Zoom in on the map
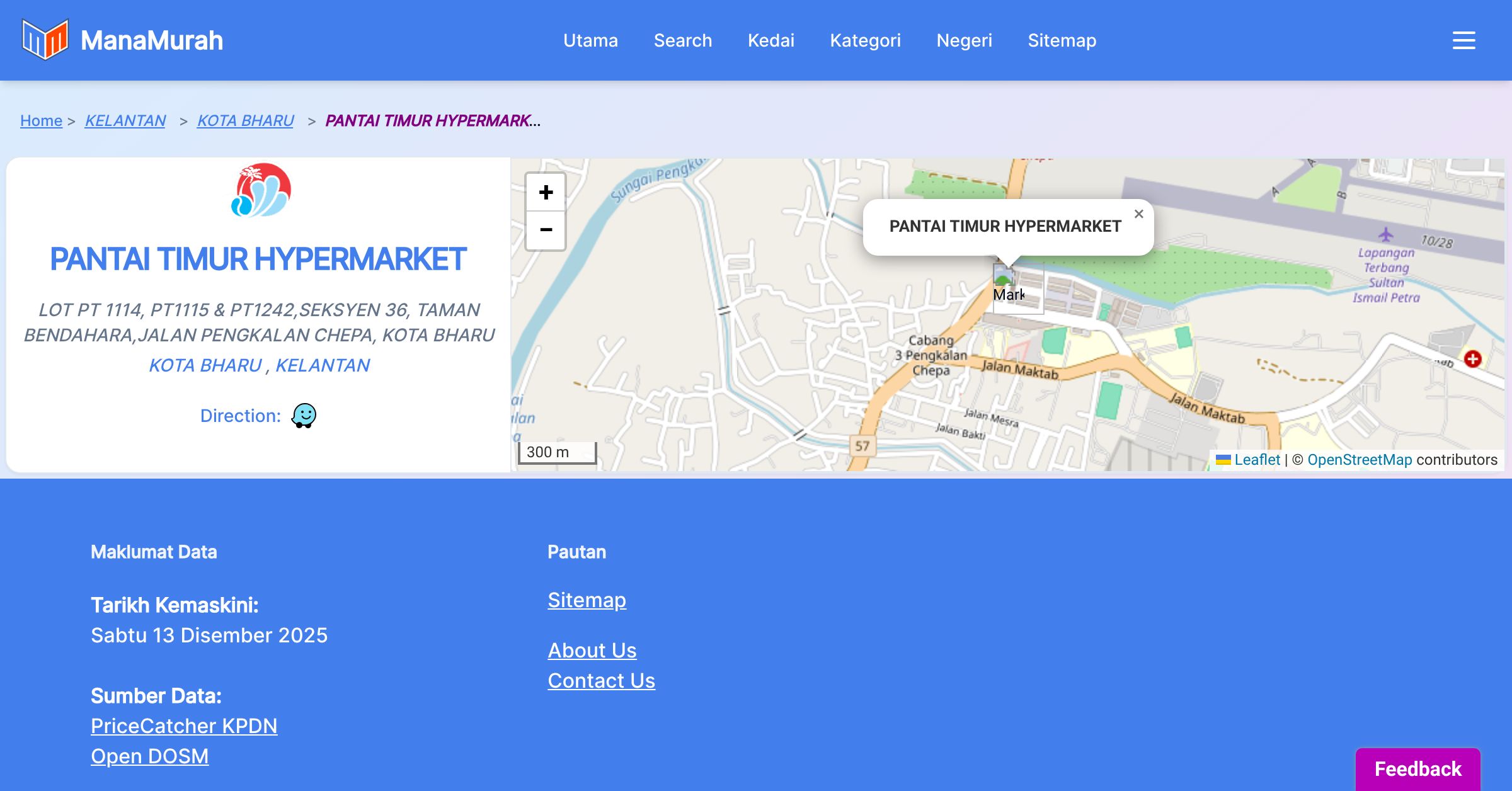The height and width of the screenshot is (791, 1512). [546, 192]
